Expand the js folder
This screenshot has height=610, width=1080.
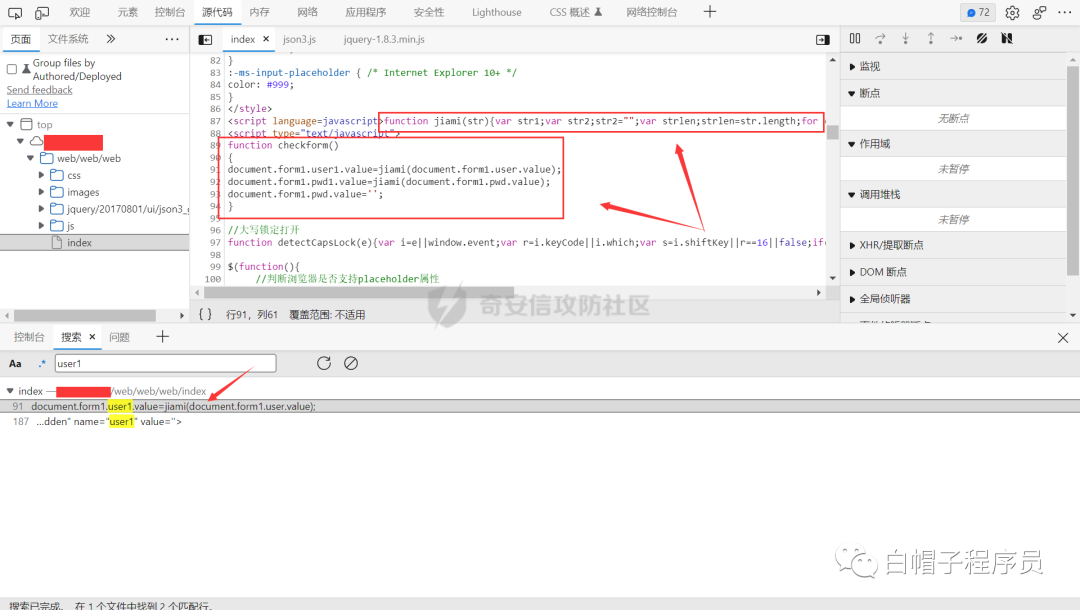41,226
